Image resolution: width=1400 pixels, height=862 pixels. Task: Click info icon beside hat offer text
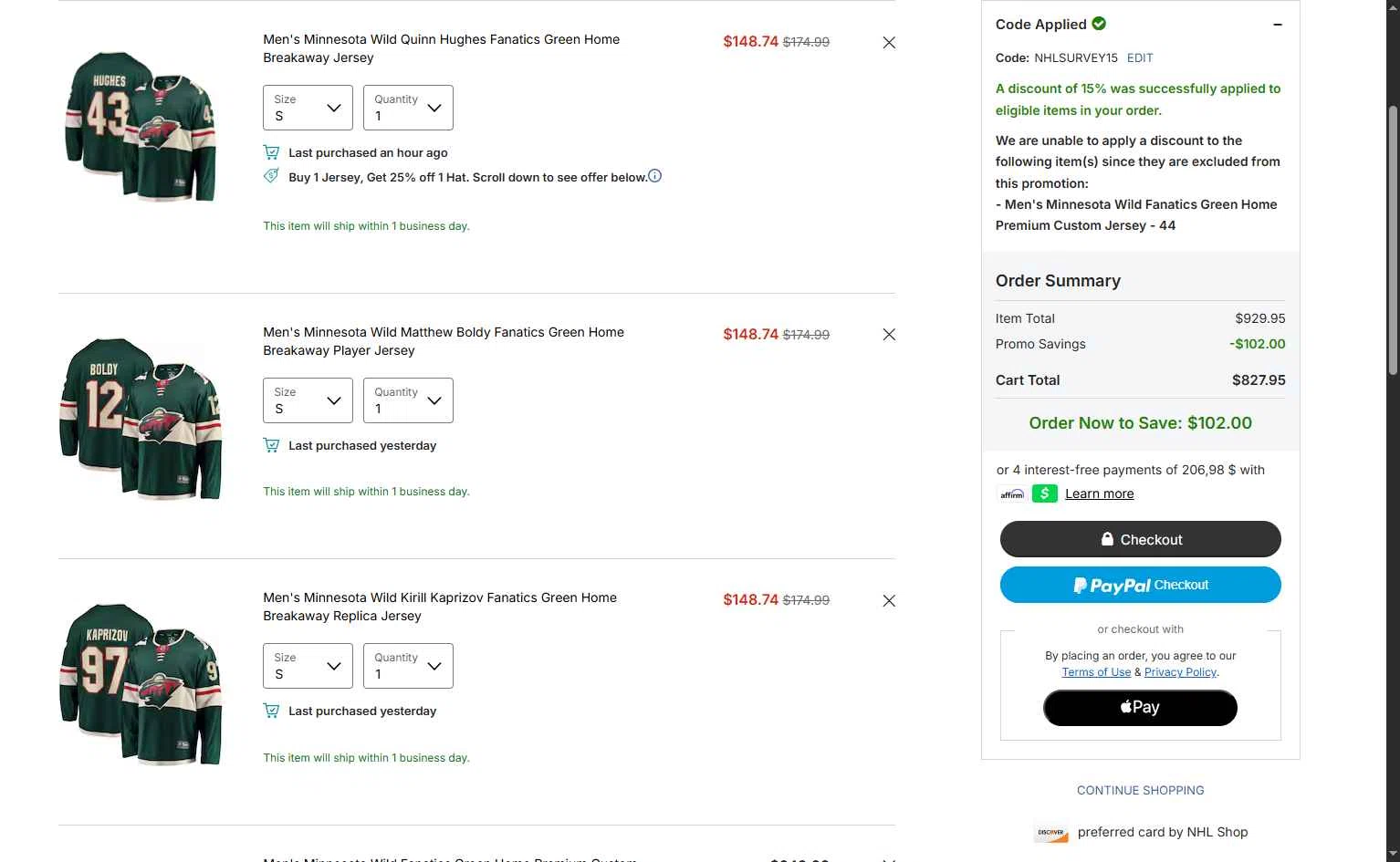tap(654, 176)
